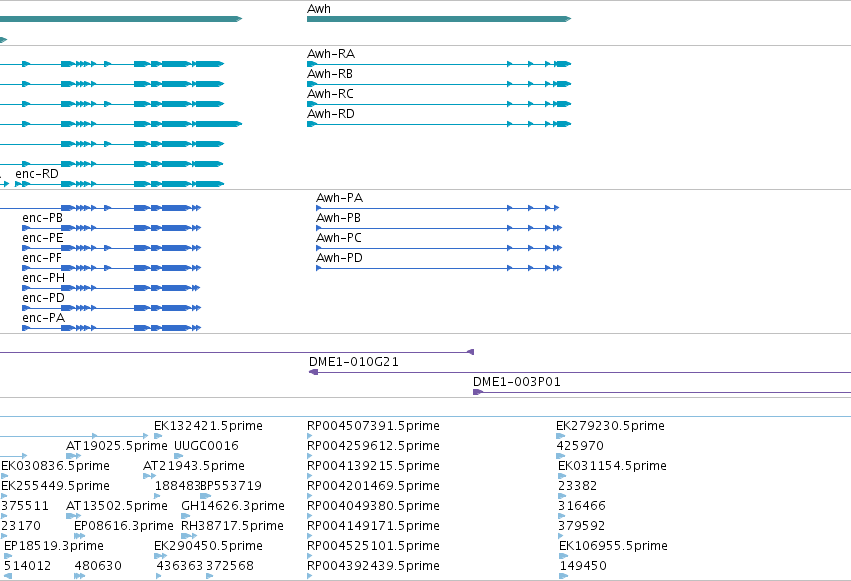Click the Awh gene label
Screen dimensions: 851x581
[x=319, y=9]
